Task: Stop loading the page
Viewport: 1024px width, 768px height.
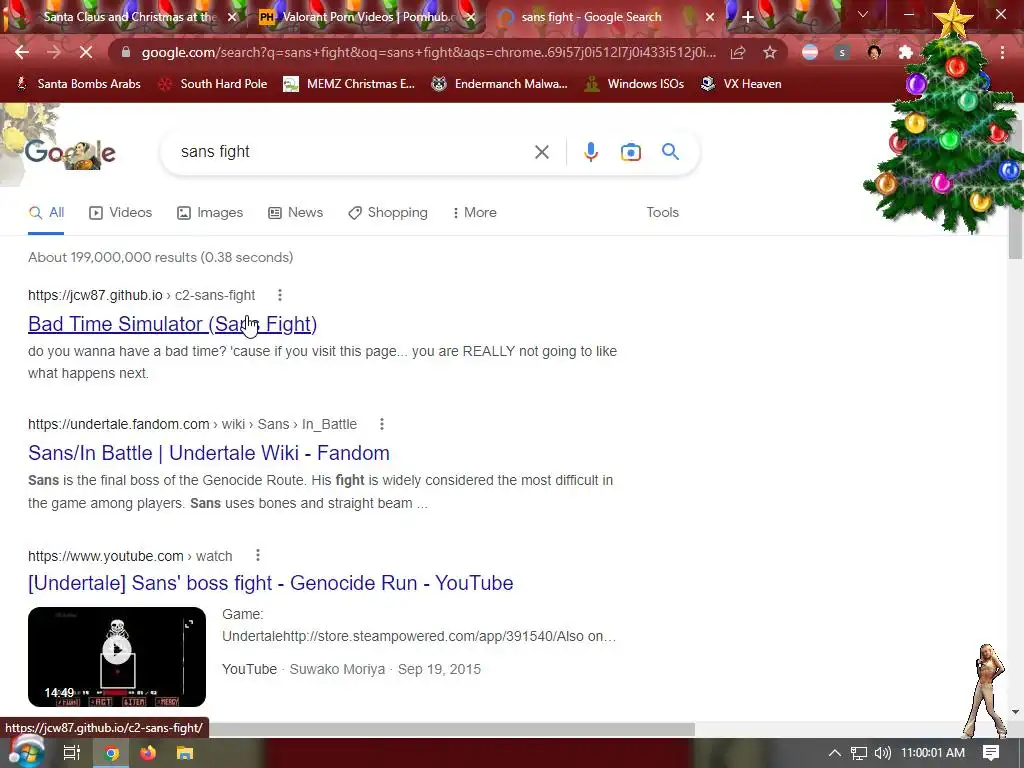Action: 86,52
